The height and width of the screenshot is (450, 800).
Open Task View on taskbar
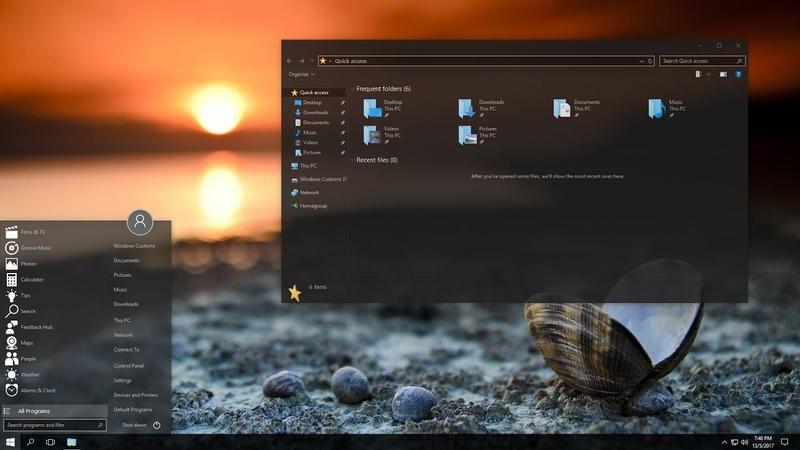50,442
